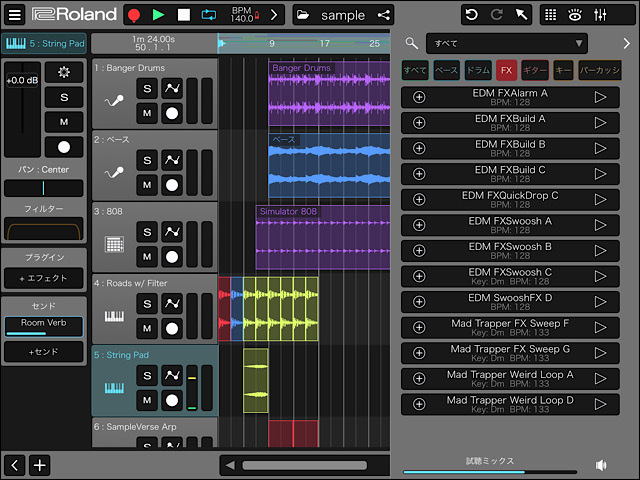This screenshot has height=480, width=640.
Task: Open the grid view icon
Action: coord(551,15)
